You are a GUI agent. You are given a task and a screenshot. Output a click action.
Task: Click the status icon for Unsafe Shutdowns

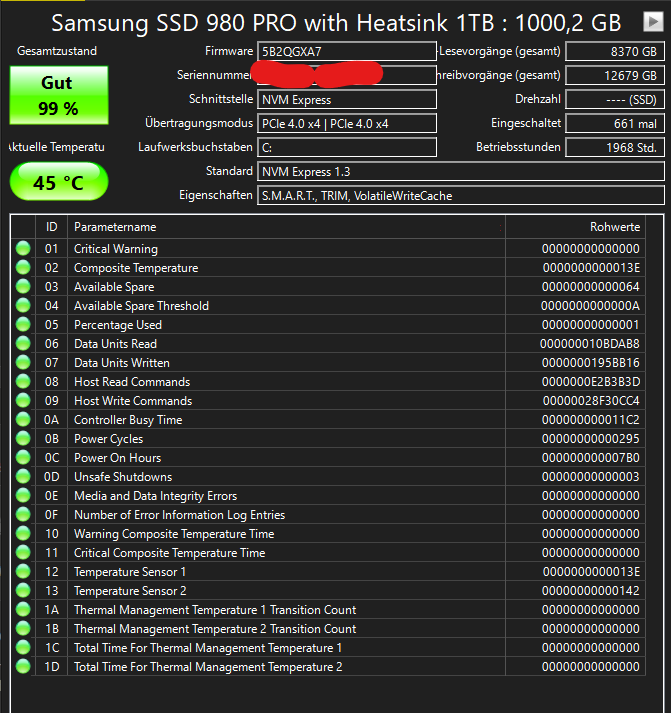click(23, 477)
